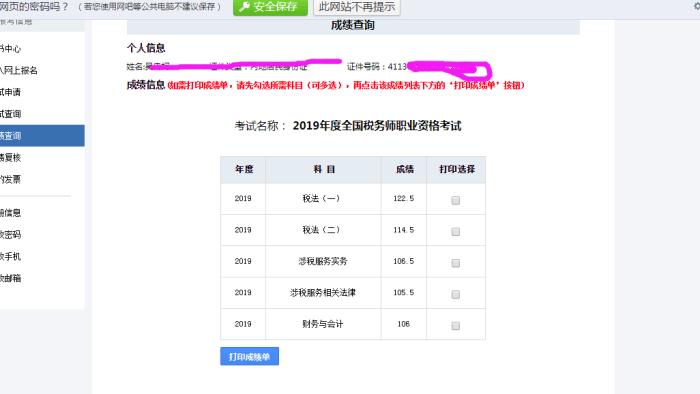Image resolution: width=700 pixels, height=394 pixels.
Task: Click the score 114.5
Action: (x=404, y=230)
